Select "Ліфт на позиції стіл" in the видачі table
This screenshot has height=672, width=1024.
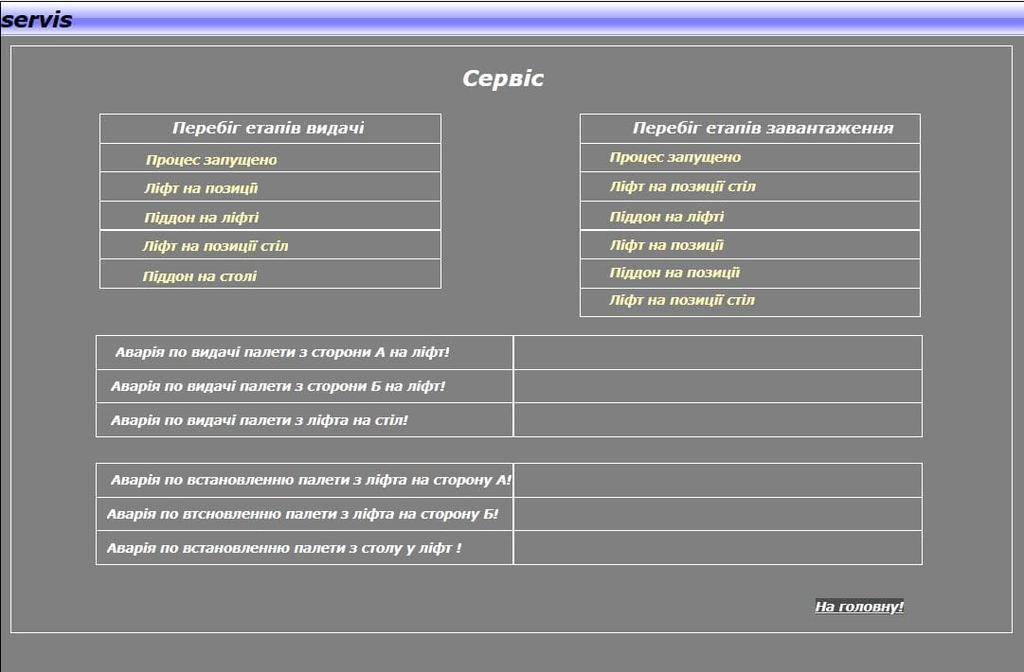click(215, 246)
